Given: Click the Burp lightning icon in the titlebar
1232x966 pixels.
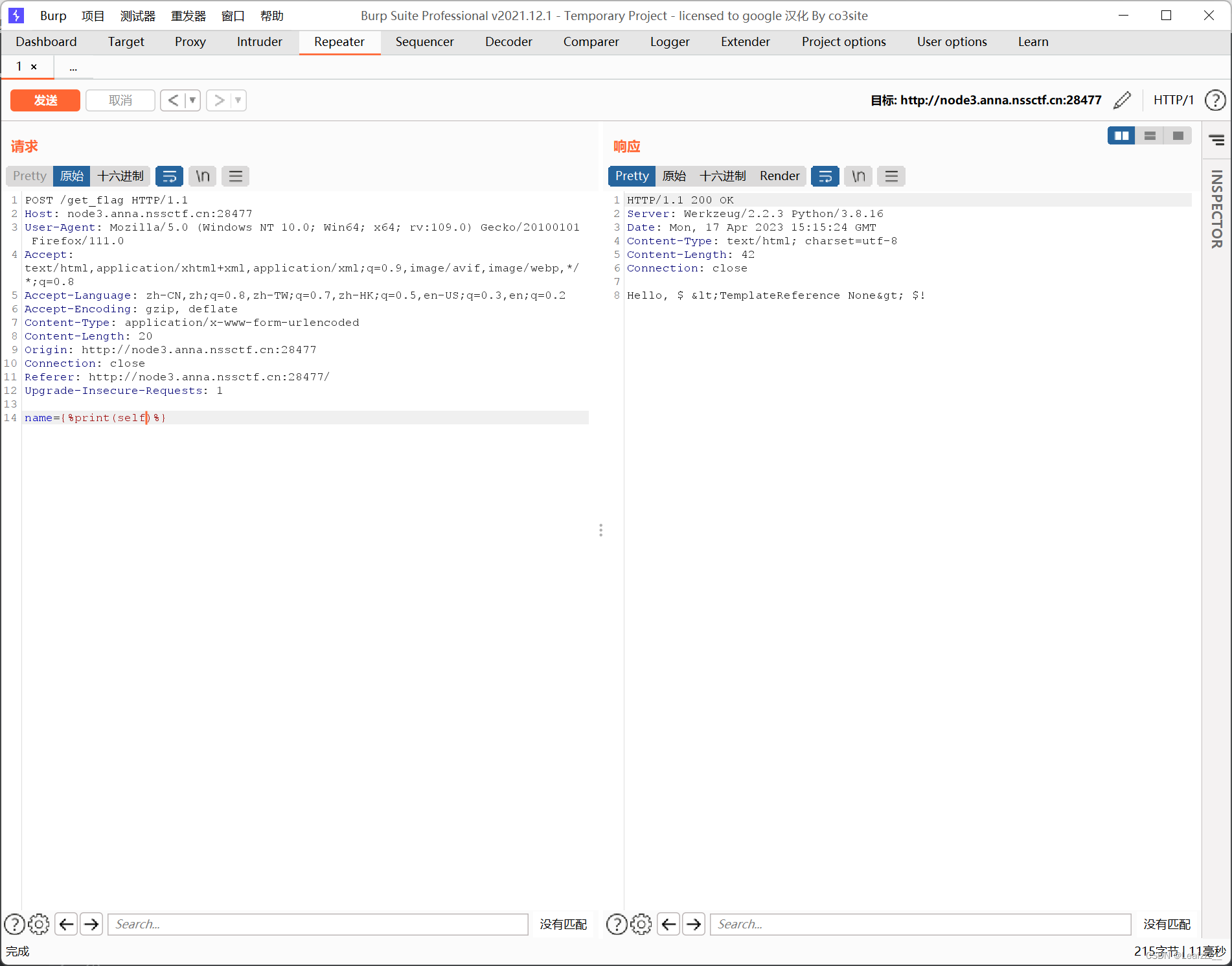Looking at the screenshot, I should (x=16, y=15).
